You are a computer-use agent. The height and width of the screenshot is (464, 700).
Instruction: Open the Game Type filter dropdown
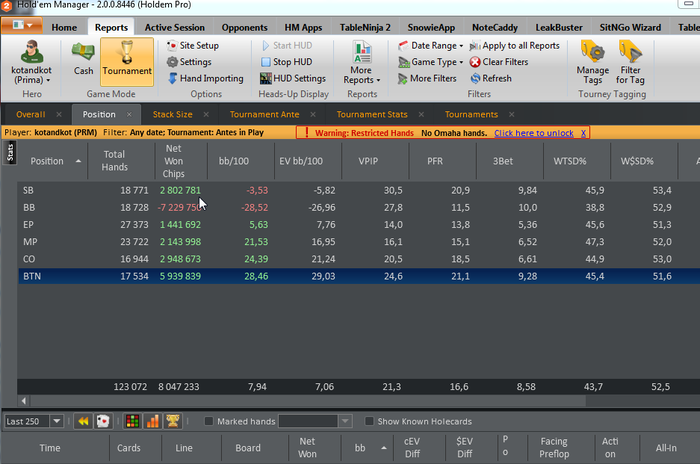click(430, 62)
